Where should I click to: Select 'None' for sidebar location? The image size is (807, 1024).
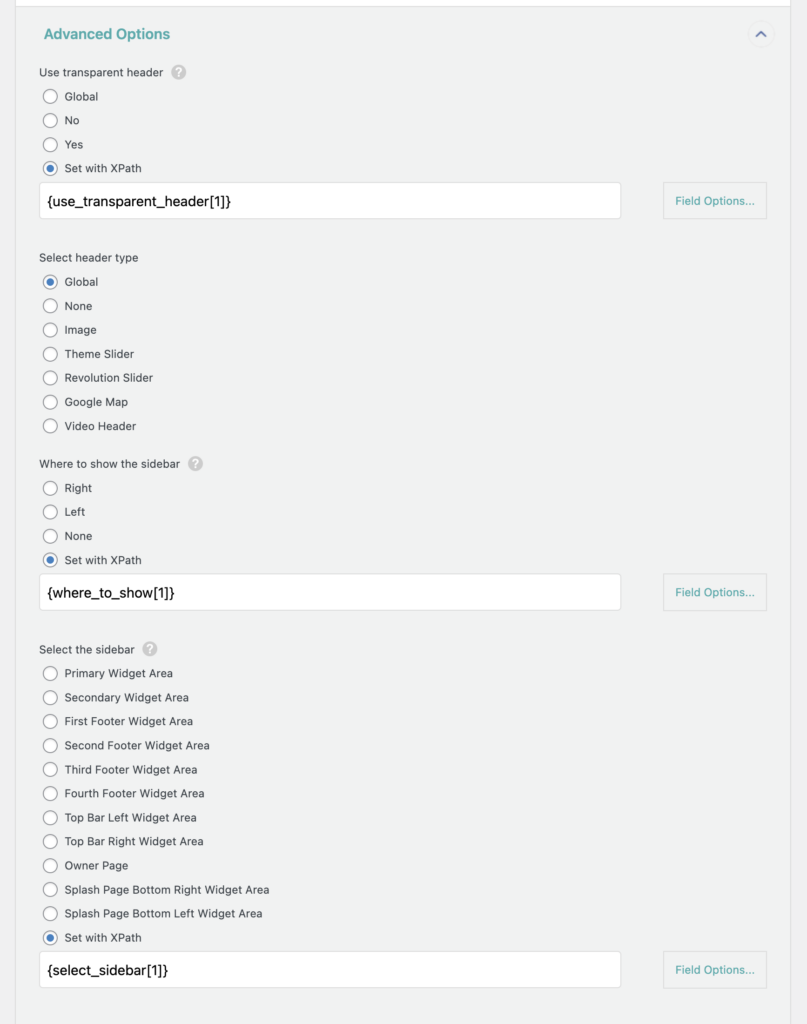[x=50, y=536]
